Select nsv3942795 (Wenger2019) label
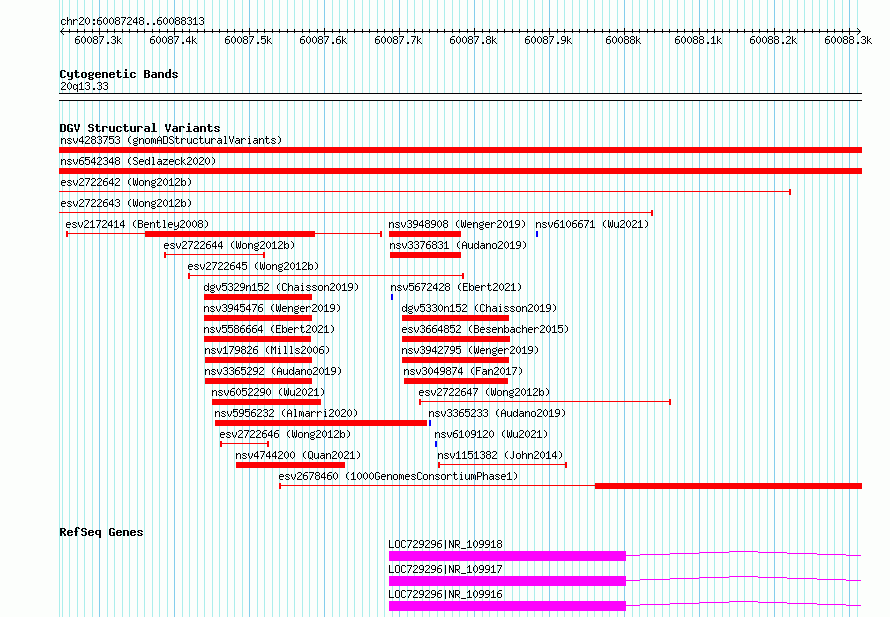This screenshot has height=617, width=890. (470, 350)
